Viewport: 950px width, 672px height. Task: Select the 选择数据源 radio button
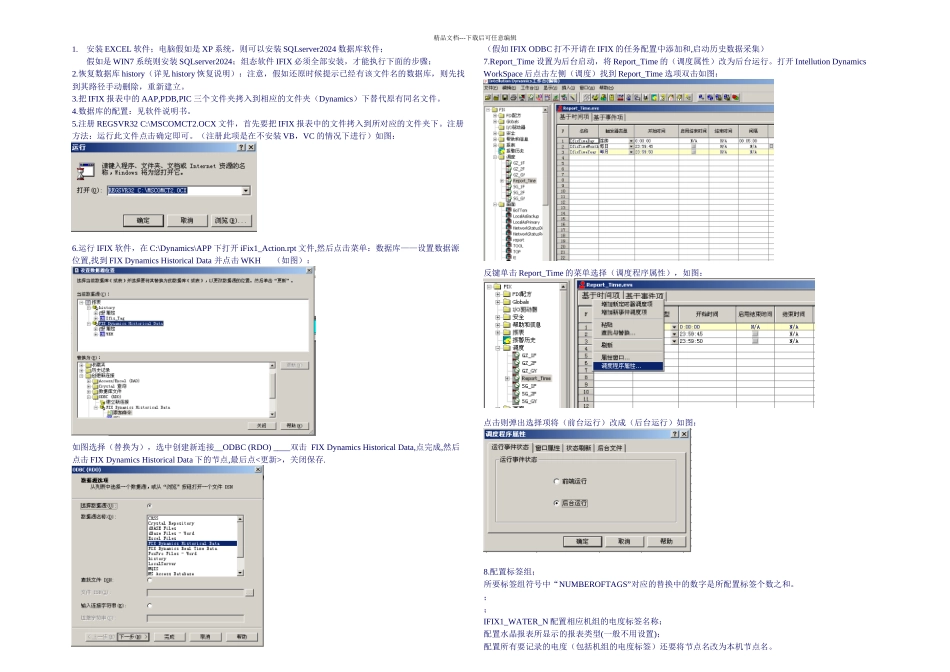click(x=150, y=505)
